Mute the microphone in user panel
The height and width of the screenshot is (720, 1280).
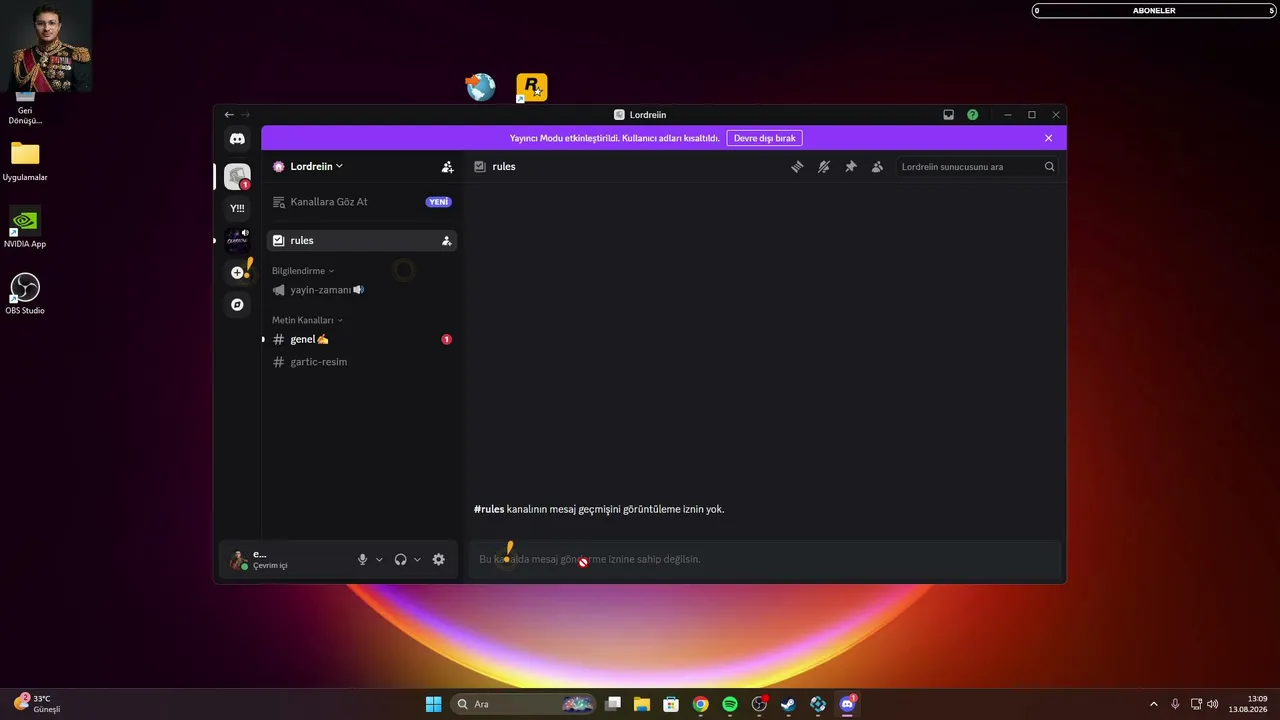(363, 560)
